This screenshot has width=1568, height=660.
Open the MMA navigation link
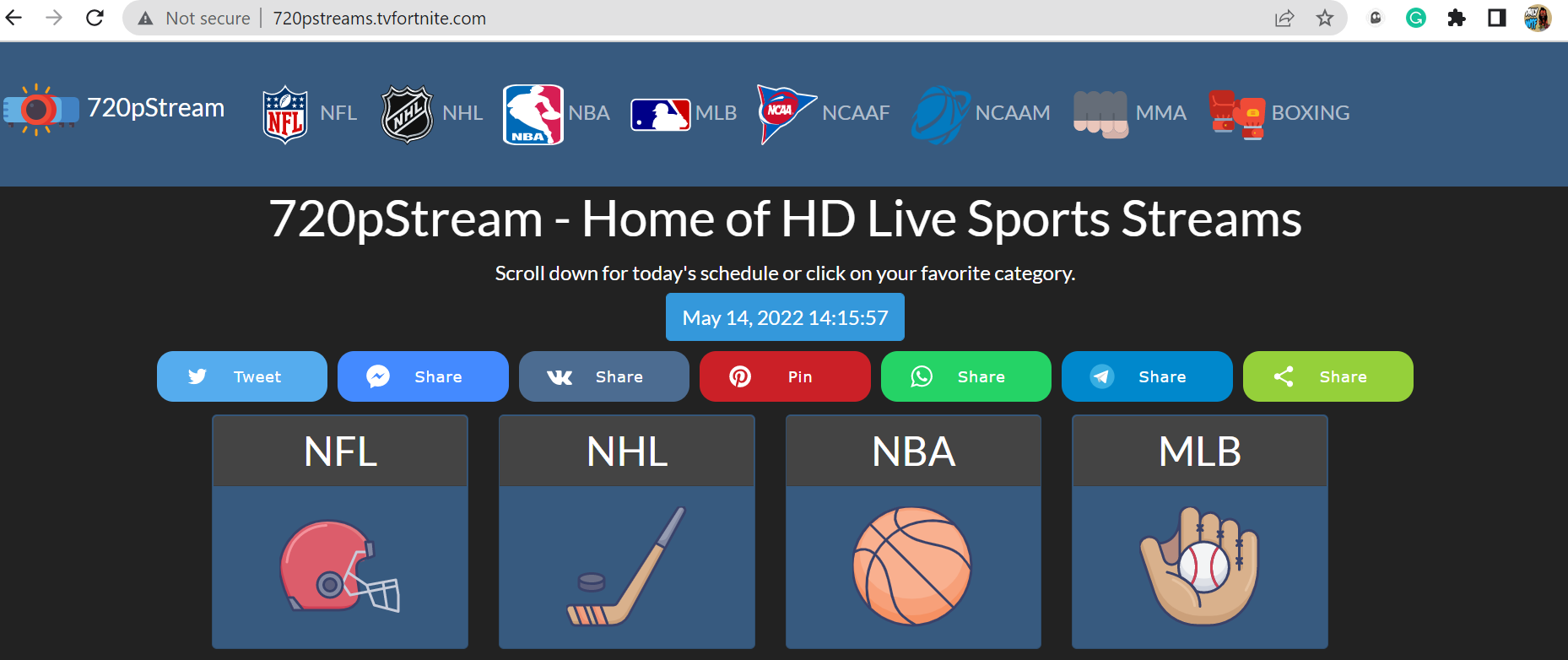point(1161,113)
